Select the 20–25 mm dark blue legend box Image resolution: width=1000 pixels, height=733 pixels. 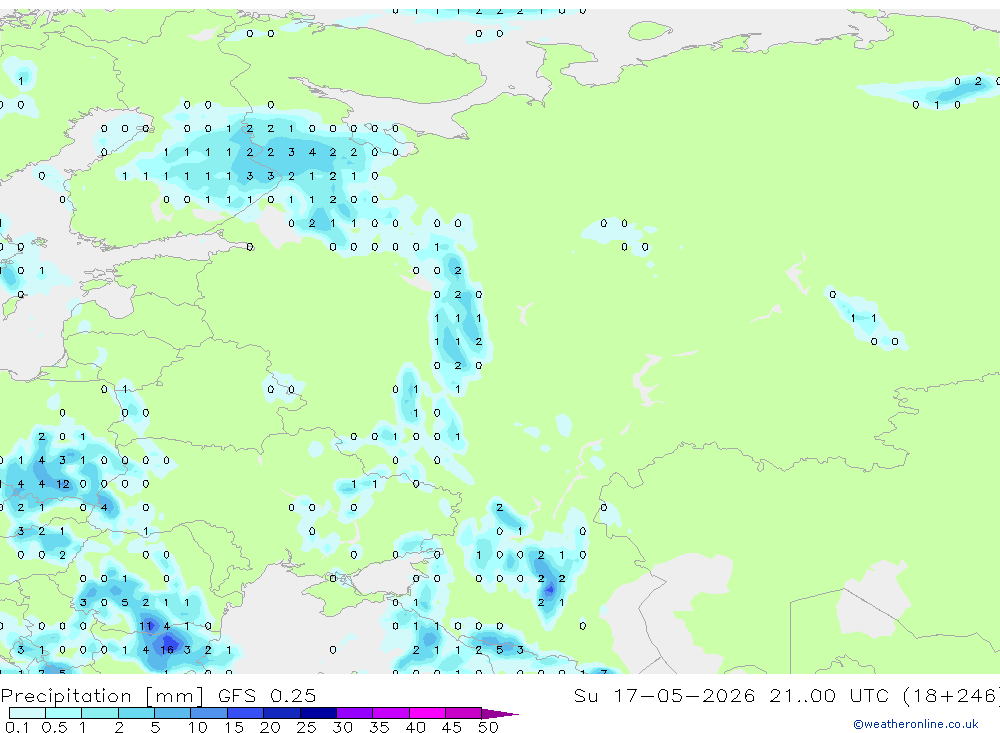(281, 713)
